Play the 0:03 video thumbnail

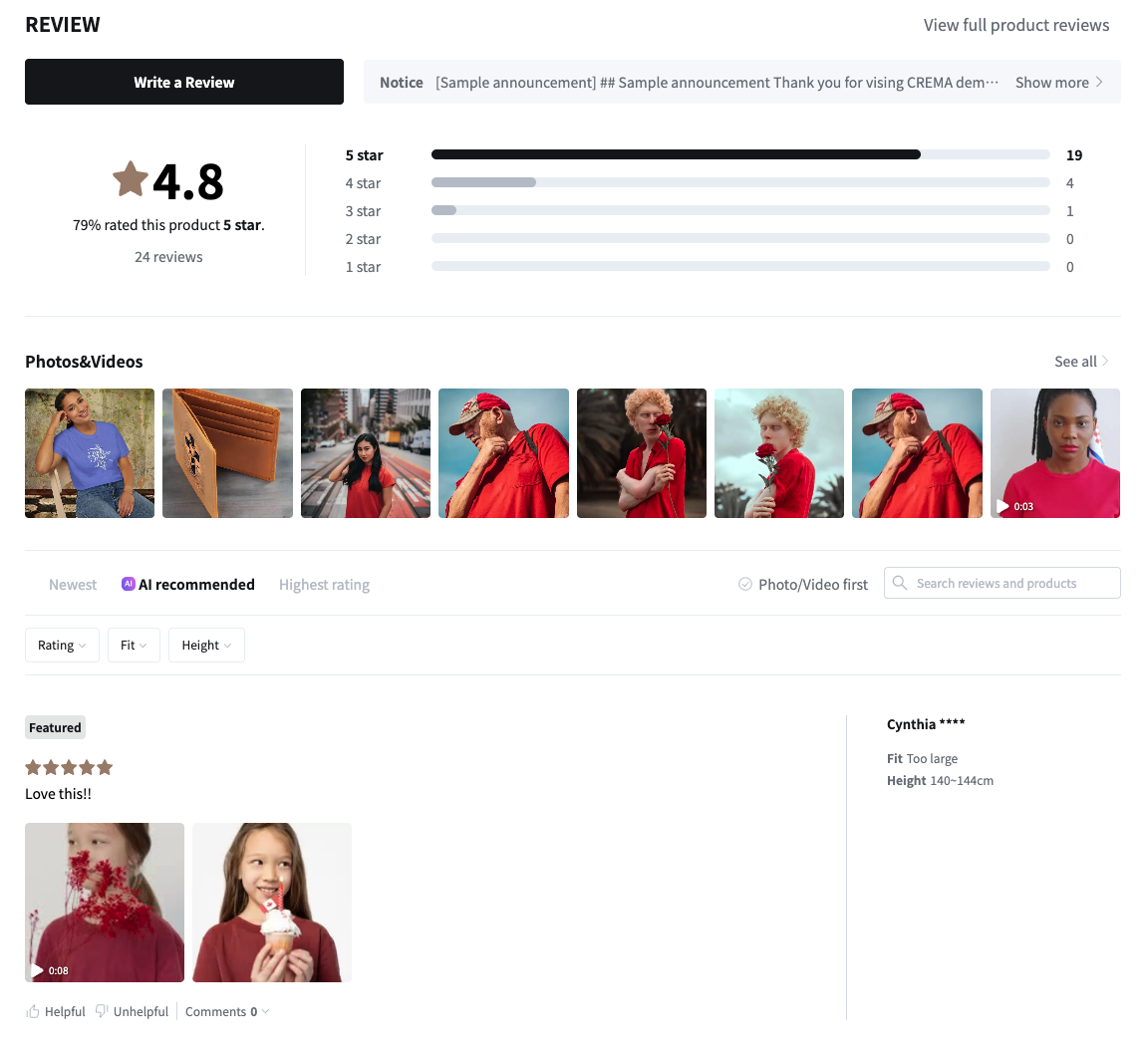pos(1054,453)
